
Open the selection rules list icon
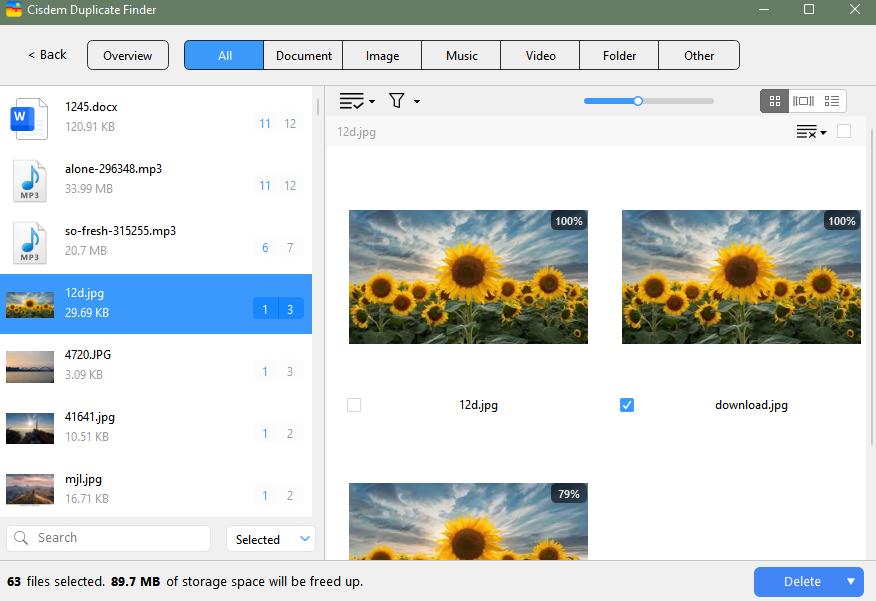point(356,101)
